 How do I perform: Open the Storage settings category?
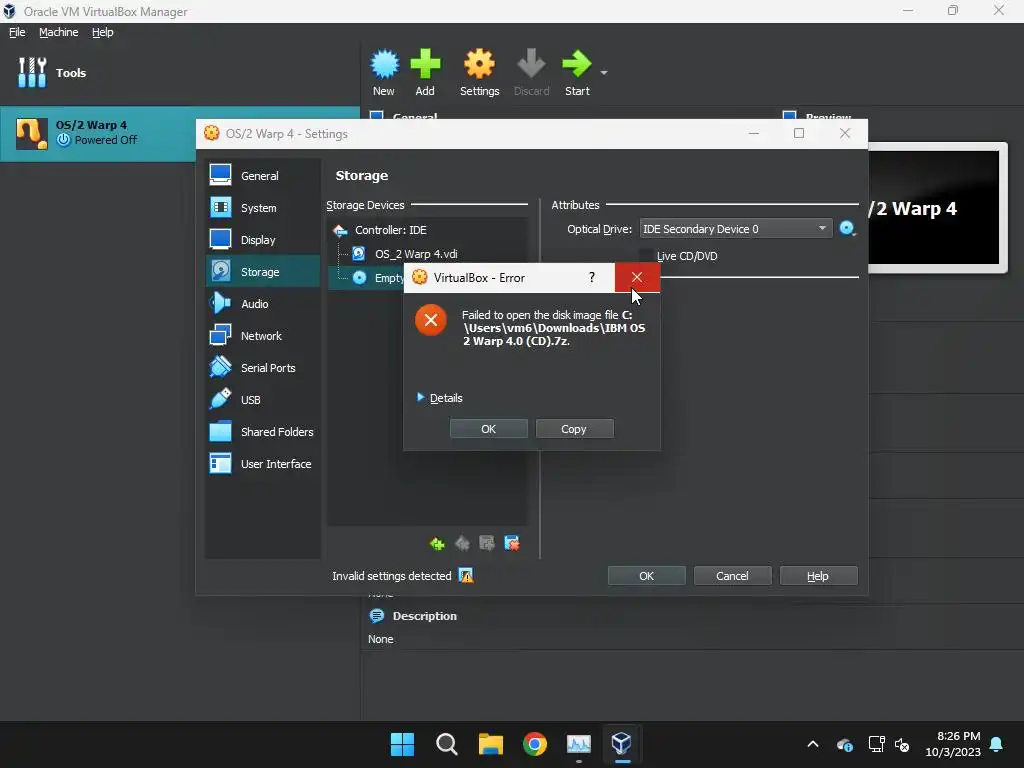pos(263,272)
